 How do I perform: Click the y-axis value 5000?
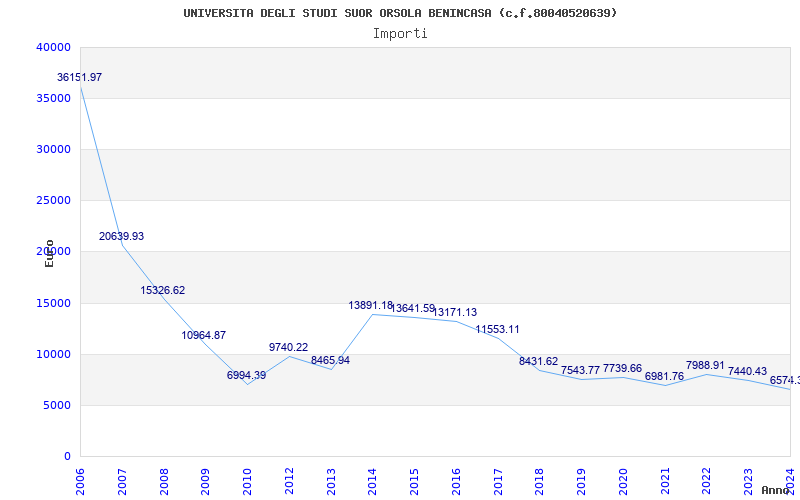point(57,406)
